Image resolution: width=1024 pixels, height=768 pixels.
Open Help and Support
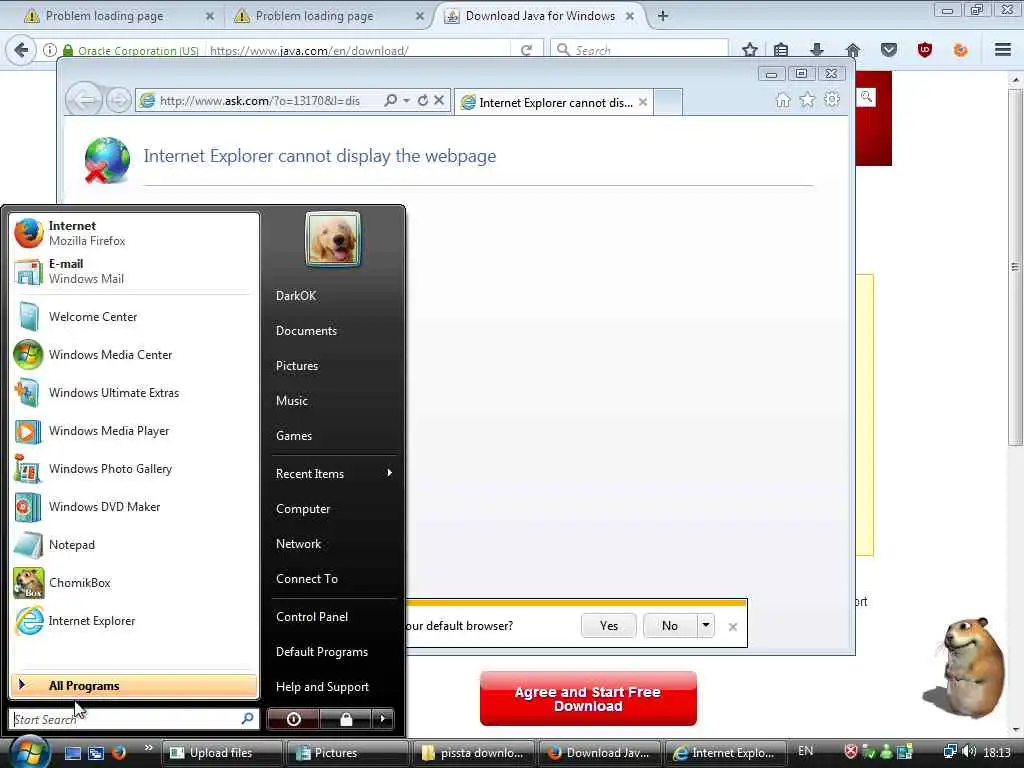[323, 687]
